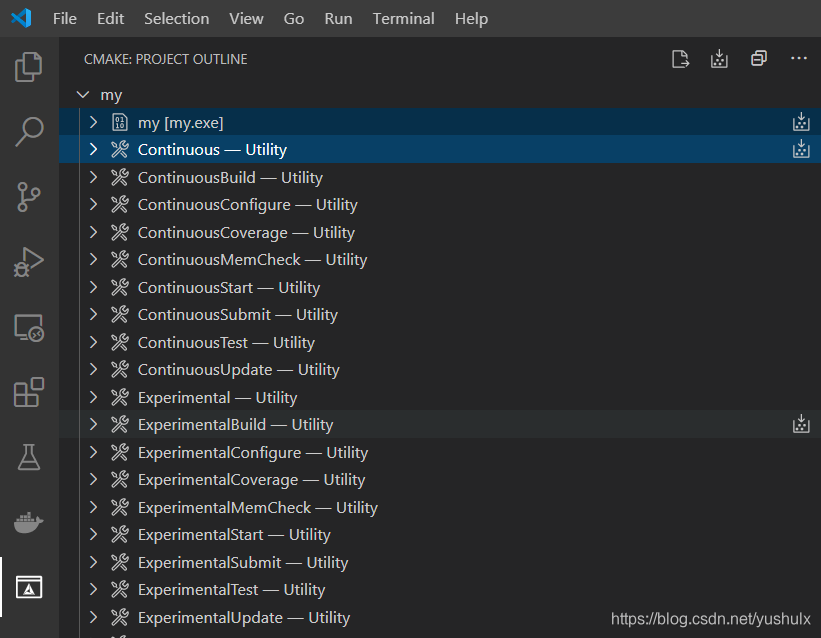The height and width of the screenshot is (638, 821).
Task: Open the Edit menu
Action: (x=110, y=19)
